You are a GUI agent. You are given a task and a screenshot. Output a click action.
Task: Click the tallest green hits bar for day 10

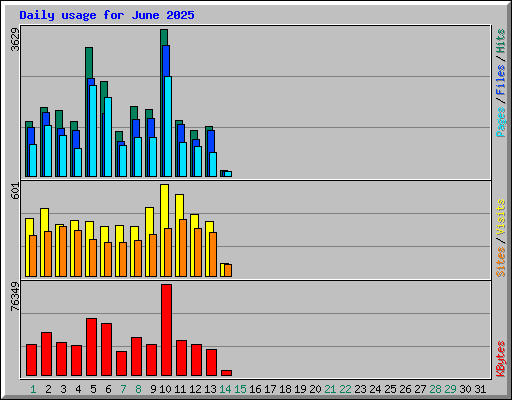tap(164, 37)
